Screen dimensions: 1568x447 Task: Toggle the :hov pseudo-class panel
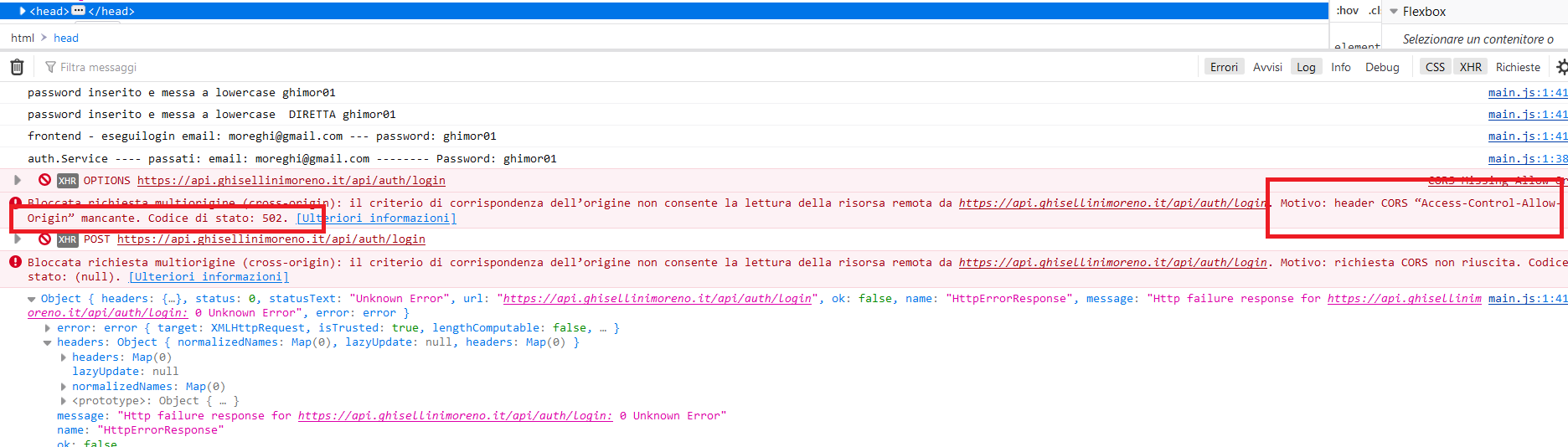(x=1348, y=11)
